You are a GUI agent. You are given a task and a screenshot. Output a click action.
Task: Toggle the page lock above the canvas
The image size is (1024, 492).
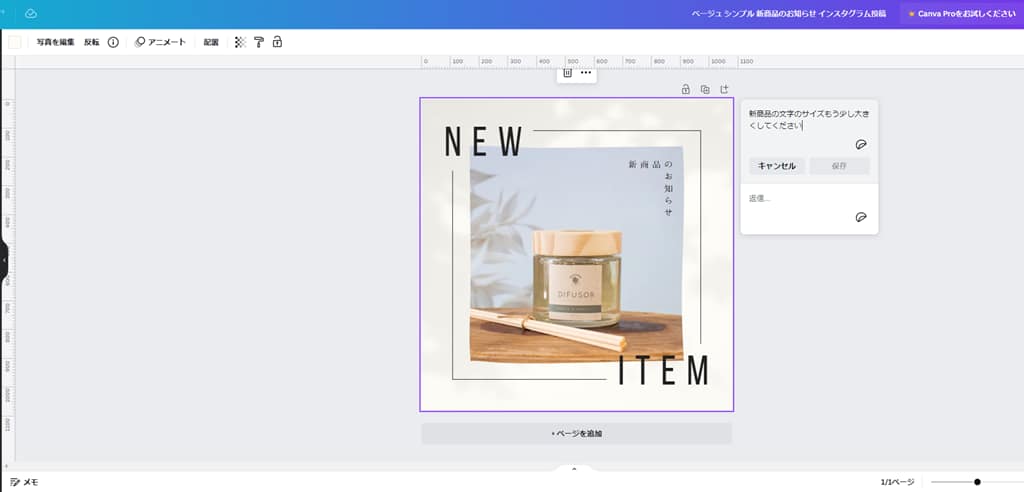(685, 89)
